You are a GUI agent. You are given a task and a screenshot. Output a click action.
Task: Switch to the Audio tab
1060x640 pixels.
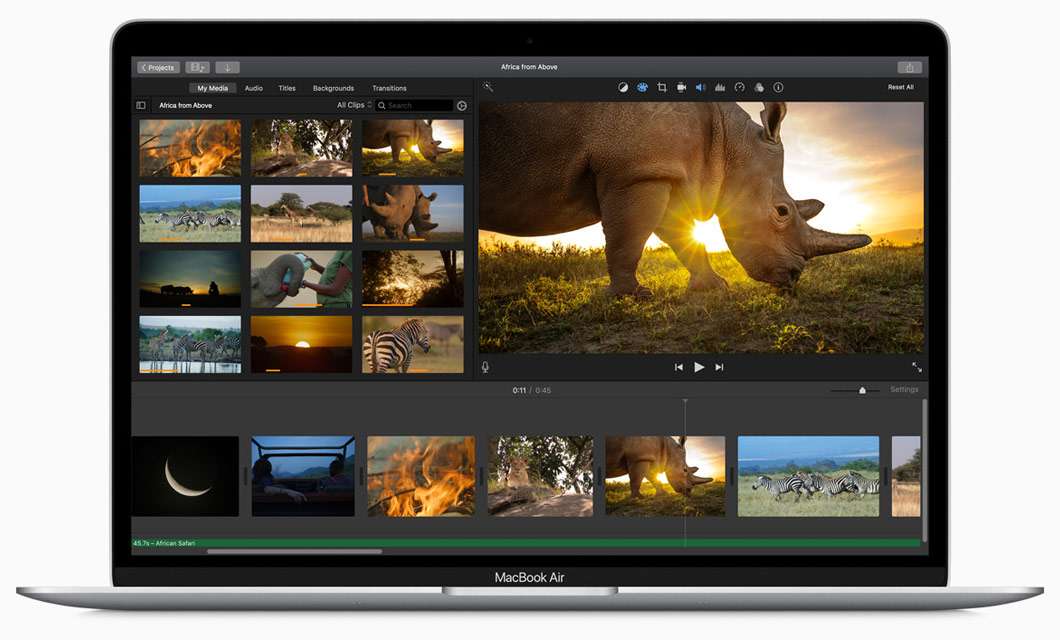[253, 87]
